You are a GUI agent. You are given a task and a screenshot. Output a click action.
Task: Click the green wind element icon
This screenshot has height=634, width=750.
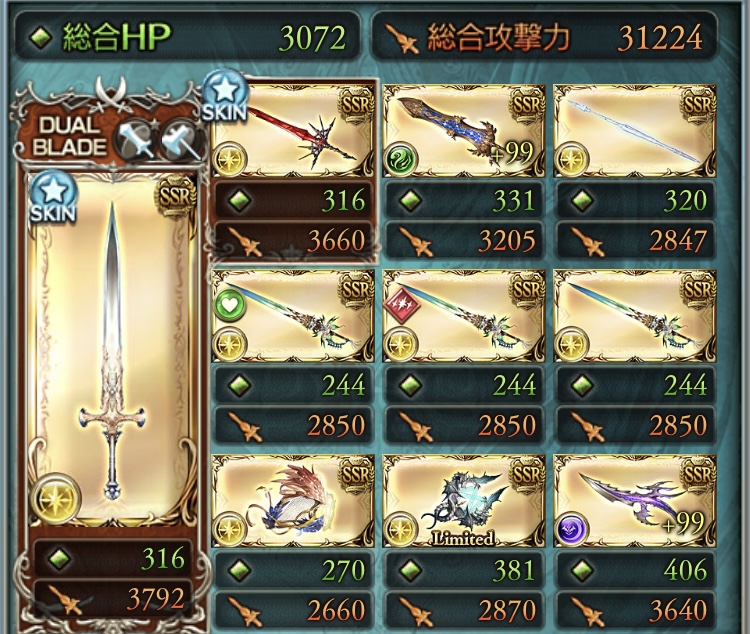tap(401, 159)
